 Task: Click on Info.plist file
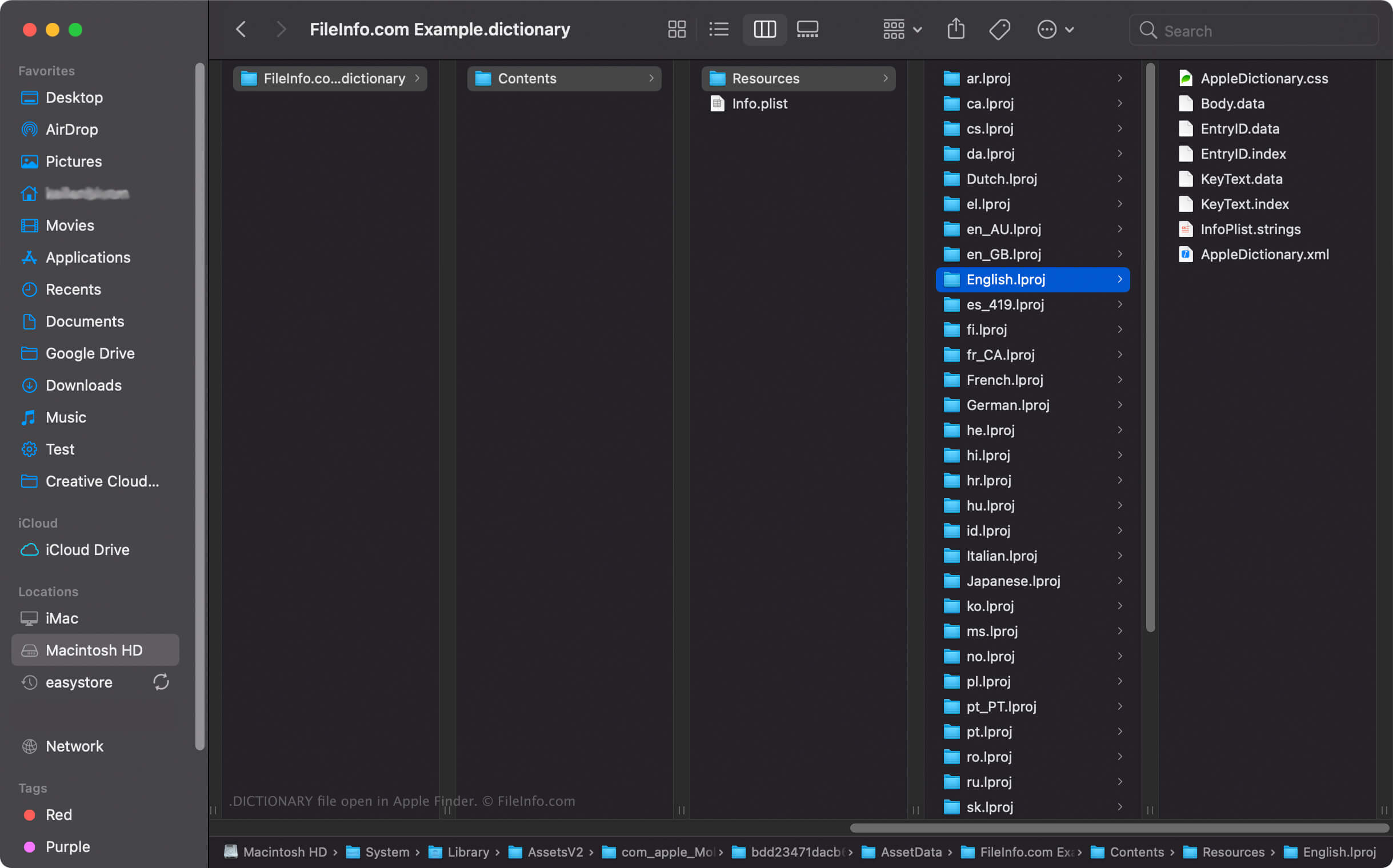(x=759, y=103)
